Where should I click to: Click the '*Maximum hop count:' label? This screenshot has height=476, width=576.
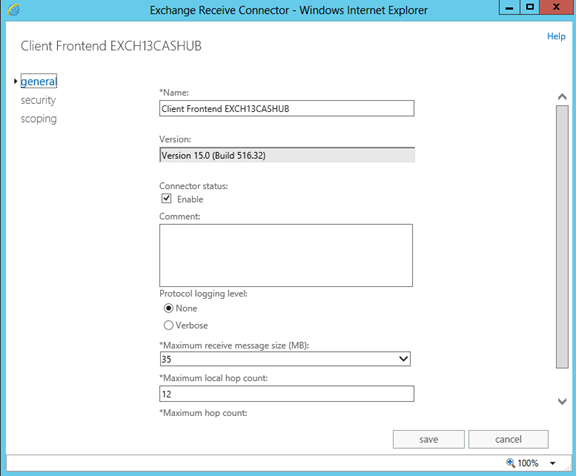pos(203,413)
